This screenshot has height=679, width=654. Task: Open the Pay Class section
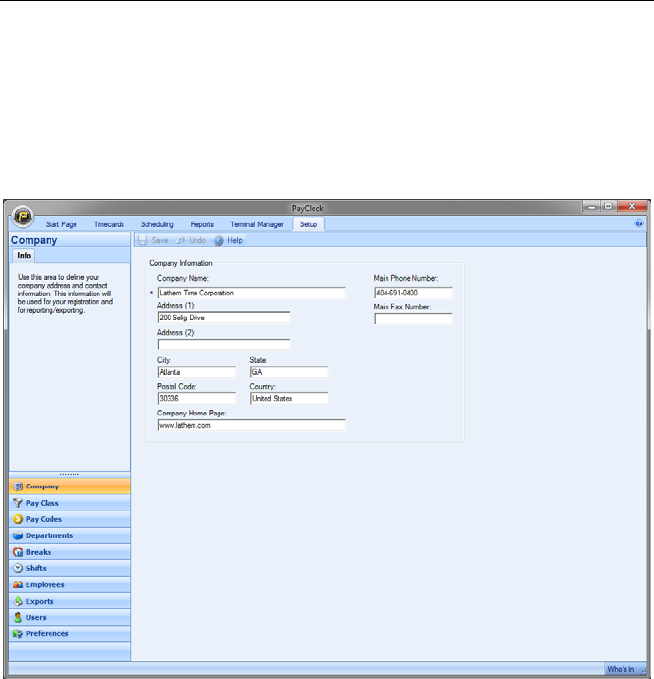point(70,503)
